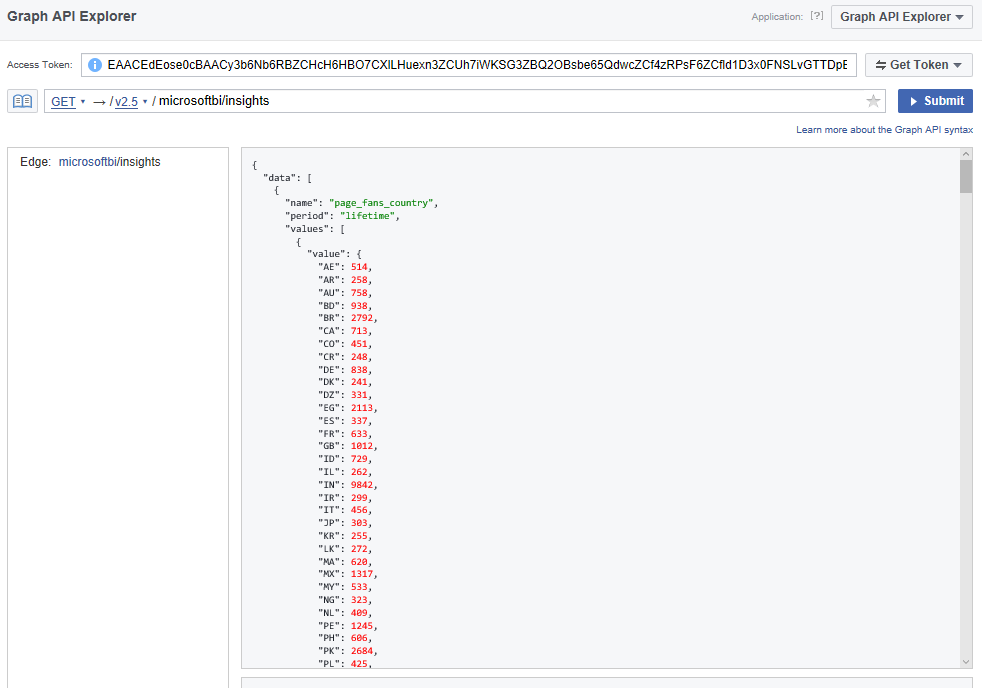This screenshot has width=982, height=688.
Task: Open Learn more about Graph API syntax
Action: [x=884, y=130]
